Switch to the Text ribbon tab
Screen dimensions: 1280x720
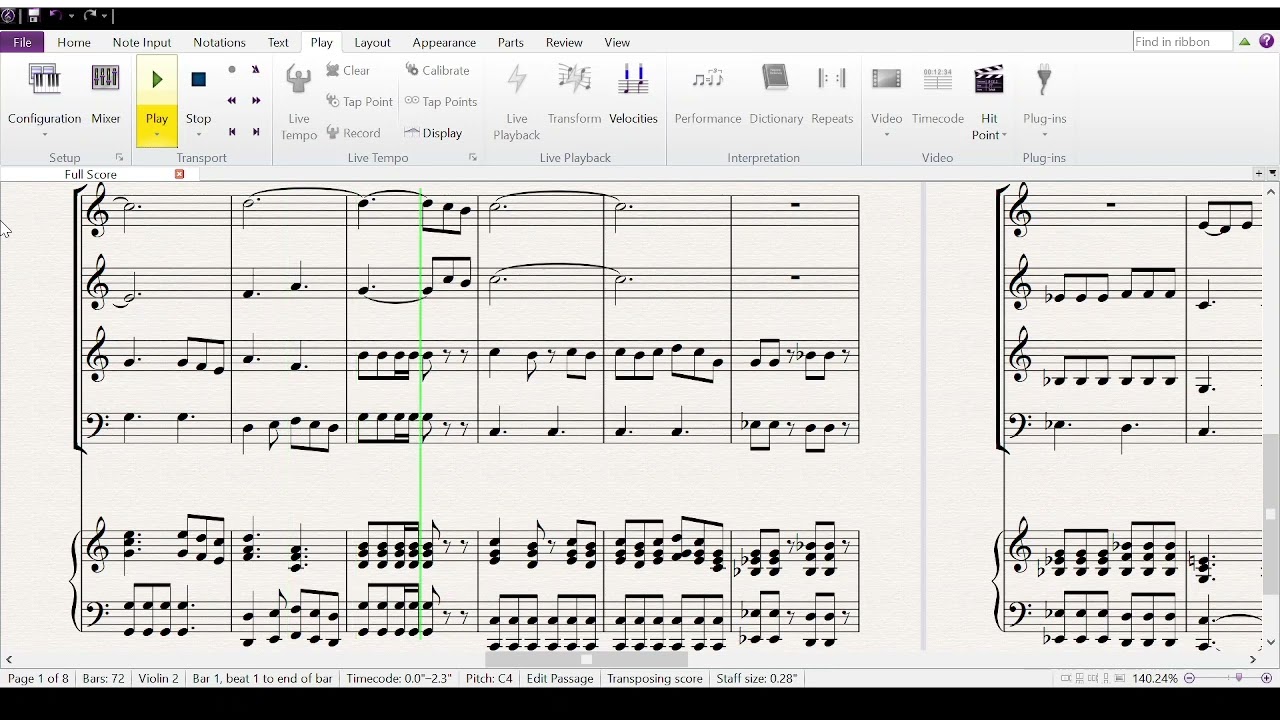(278, 42)
